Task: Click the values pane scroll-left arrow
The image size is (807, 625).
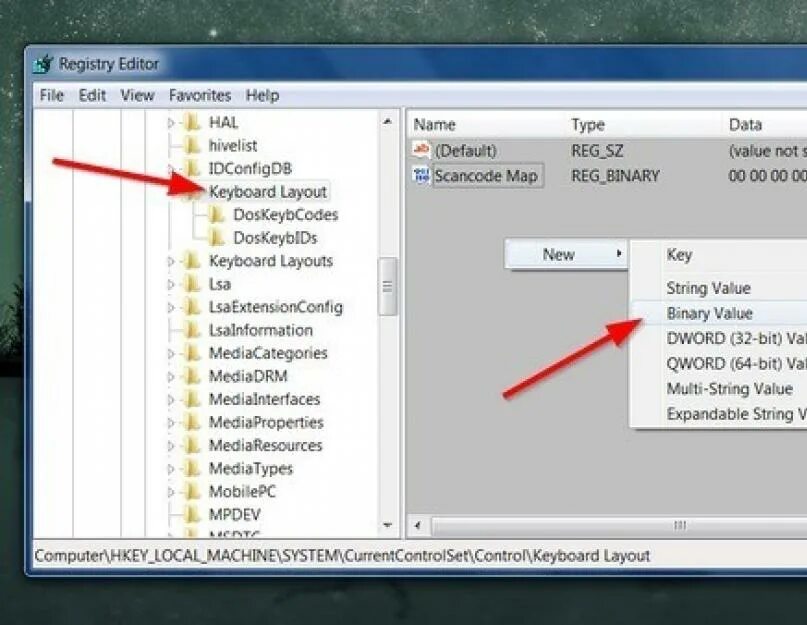Action: click(x=418, y=526)
